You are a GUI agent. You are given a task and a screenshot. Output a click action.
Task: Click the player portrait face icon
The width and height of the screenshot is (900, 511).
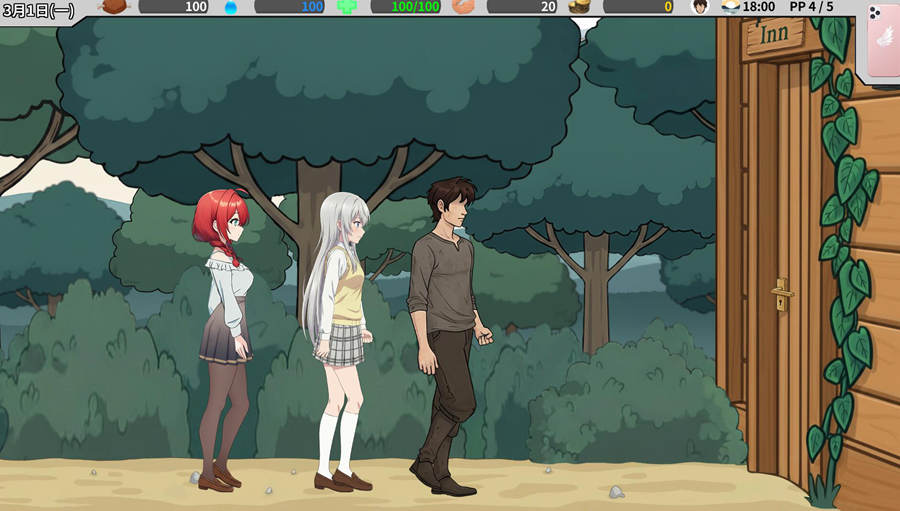tap(699, 7)
